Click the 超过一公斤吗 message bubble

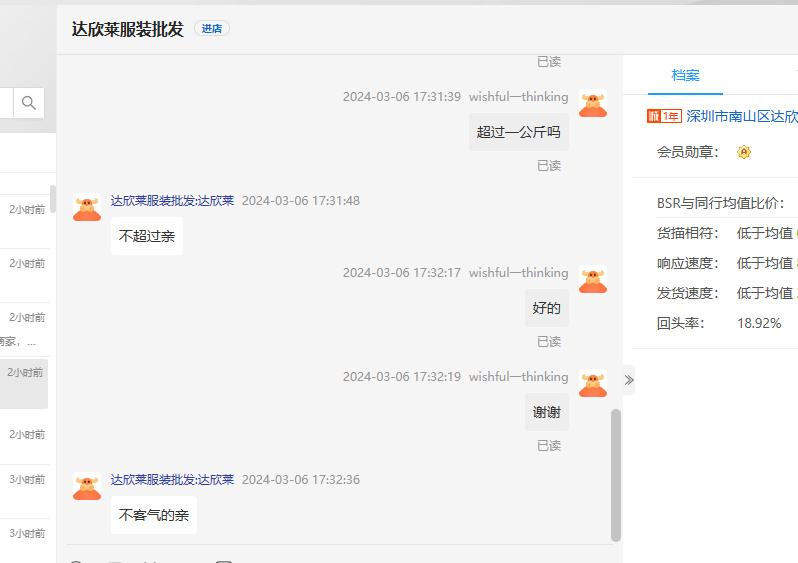(x=518, y=132)
